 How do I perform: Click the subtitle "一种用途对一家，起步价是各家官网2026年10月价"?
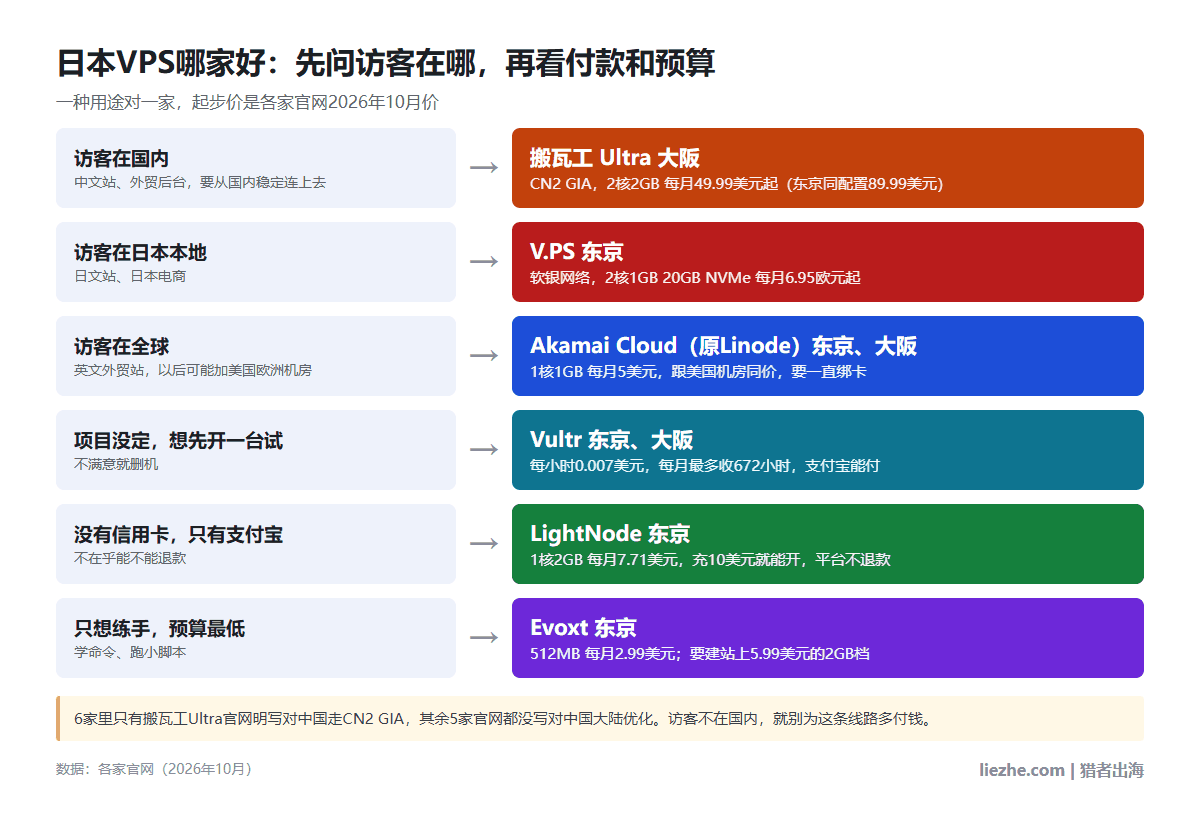(x=247, y=102)
